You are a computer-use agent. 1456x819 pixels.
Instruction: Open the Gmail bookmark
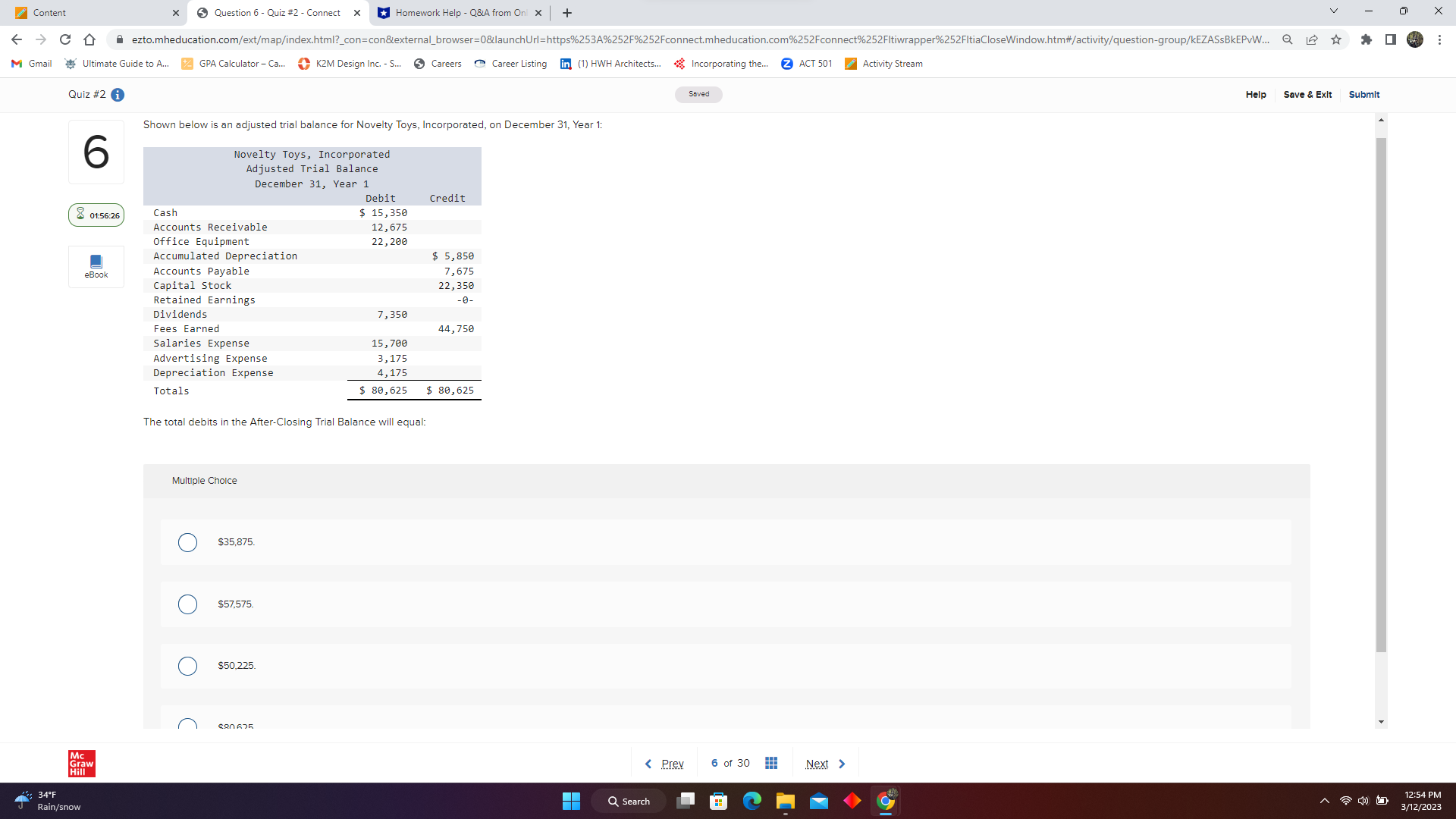tap(30, 64)
